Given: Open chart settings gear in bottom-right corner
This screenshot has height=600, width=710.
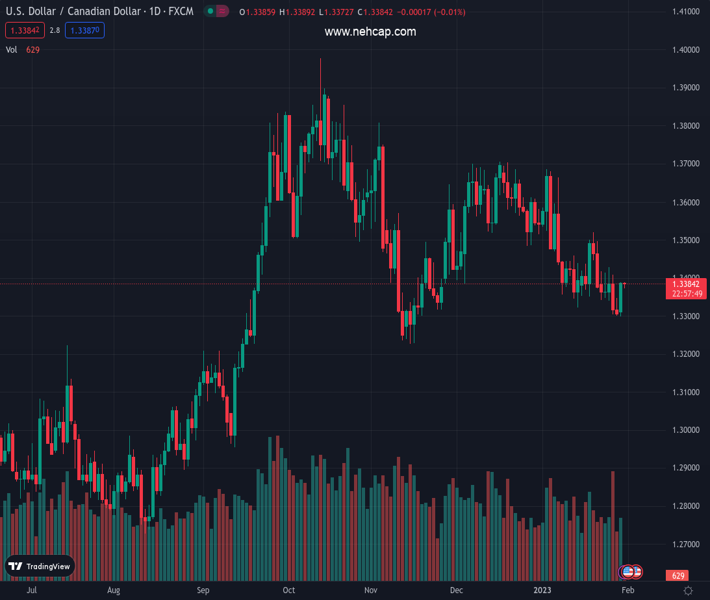Looking at the screenshot, I should click(x=688, y=591).
